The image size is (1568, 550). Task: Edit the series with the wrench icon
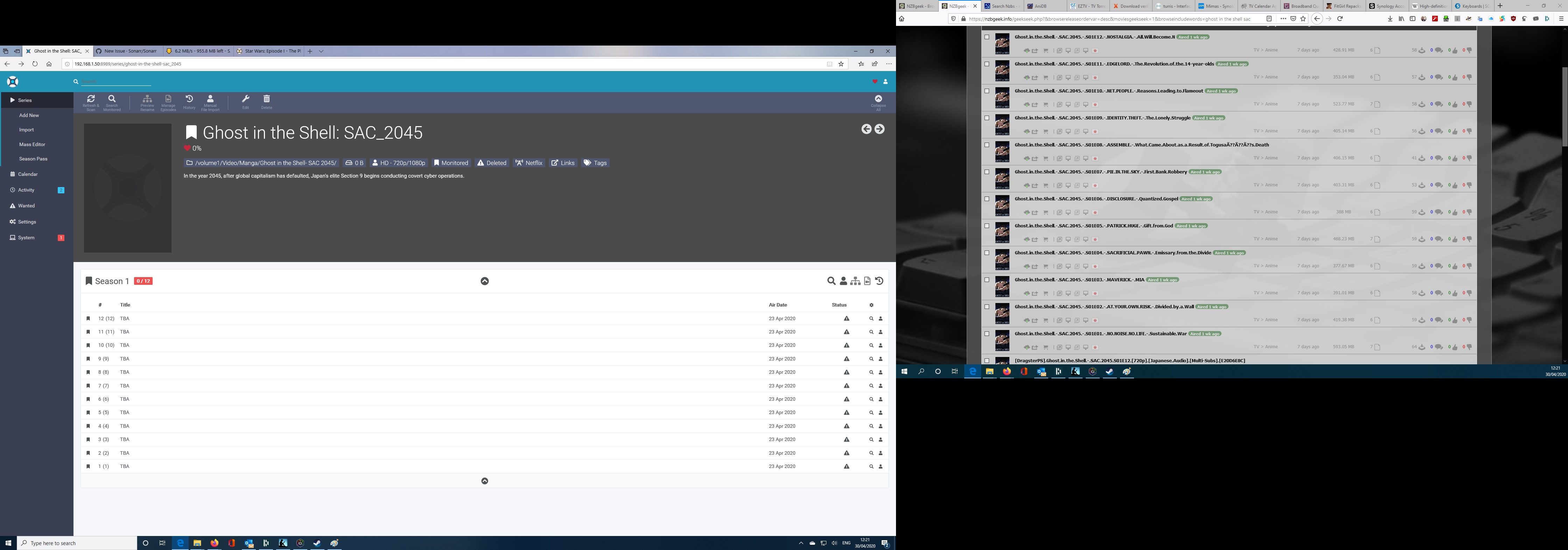tap(245, 102)
